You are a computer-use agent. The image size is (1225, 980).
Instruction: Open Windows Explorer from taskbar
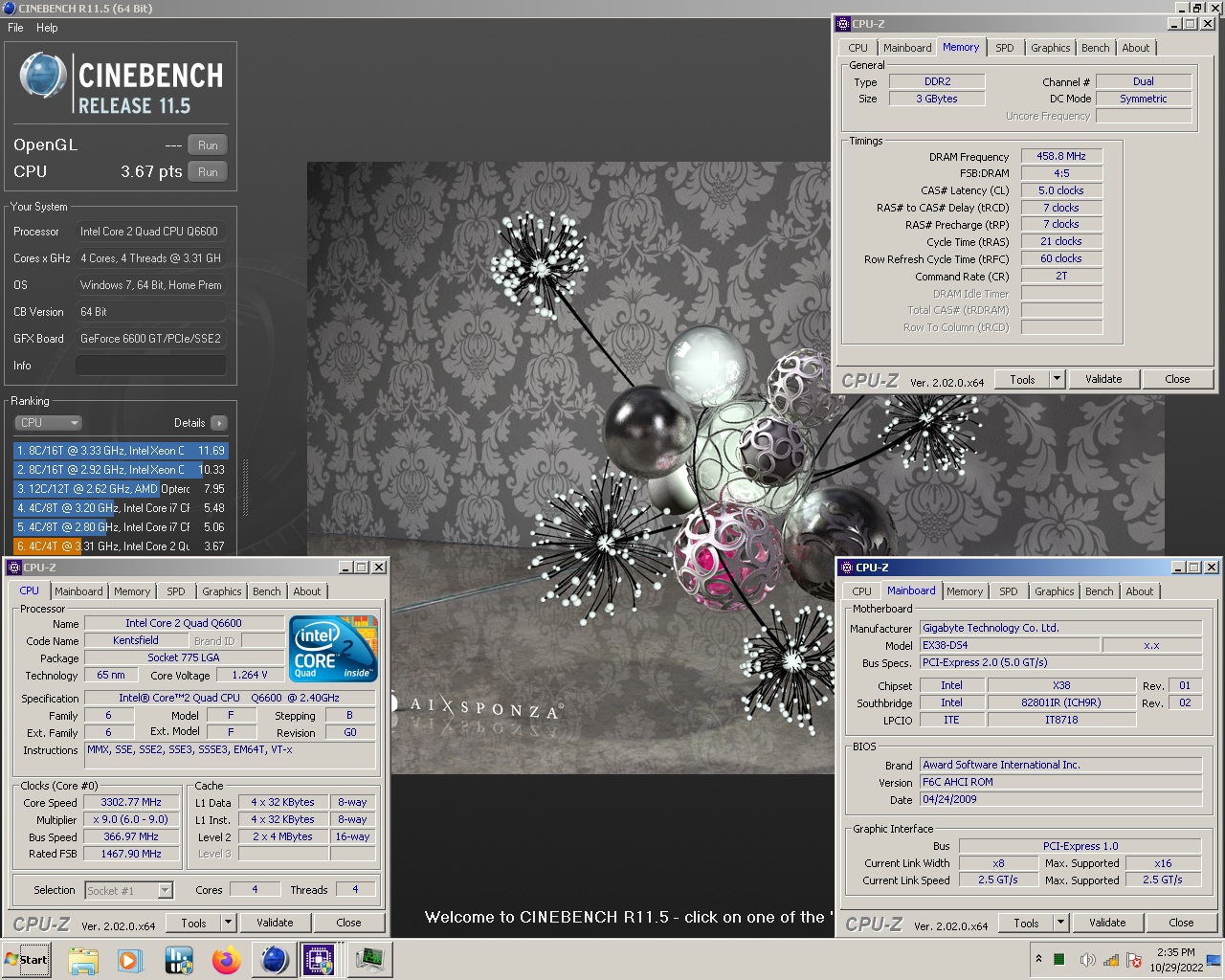coord(83,960)
